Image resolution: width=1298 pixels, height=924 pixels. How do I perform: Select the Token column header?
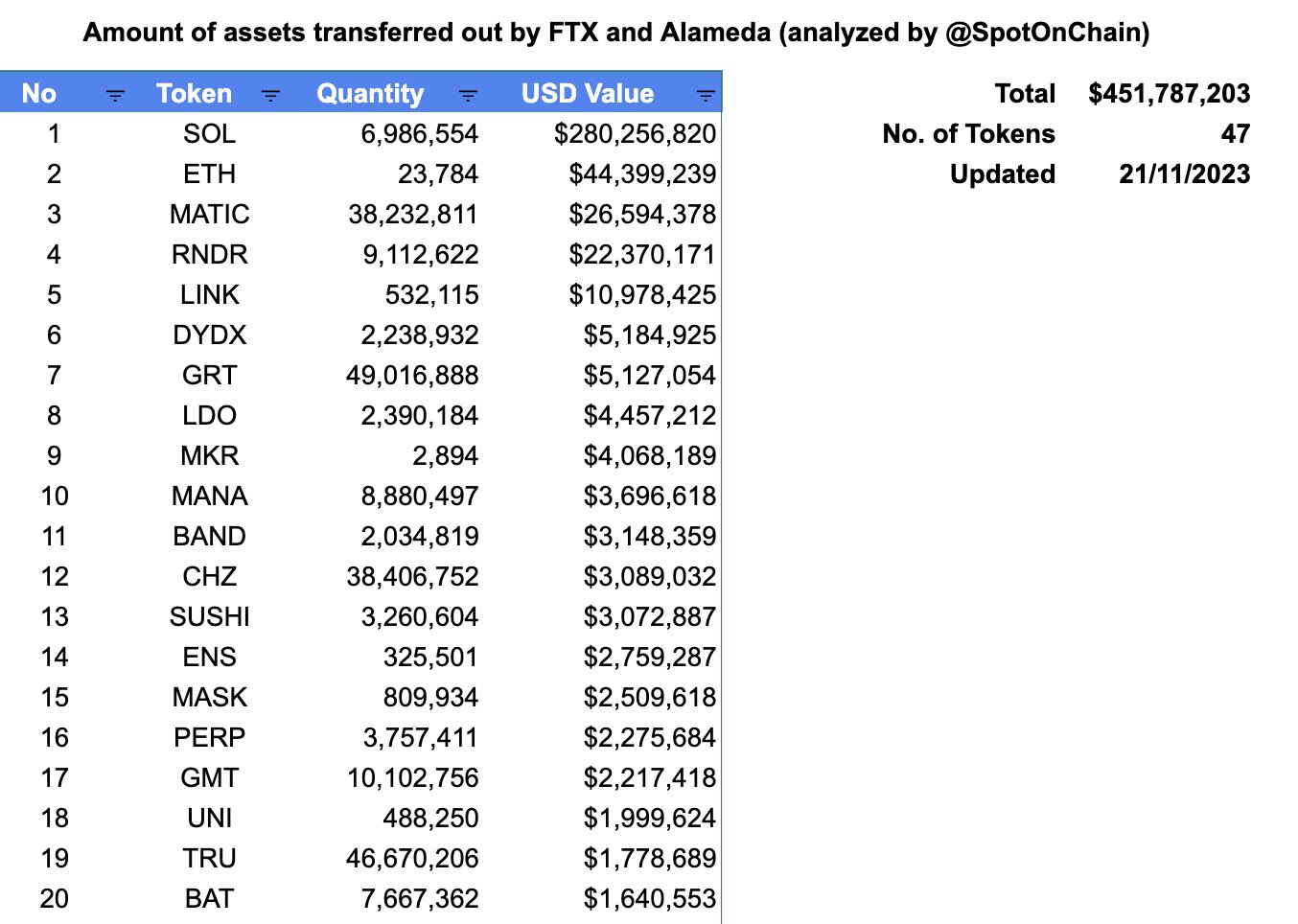click(194, 94)
